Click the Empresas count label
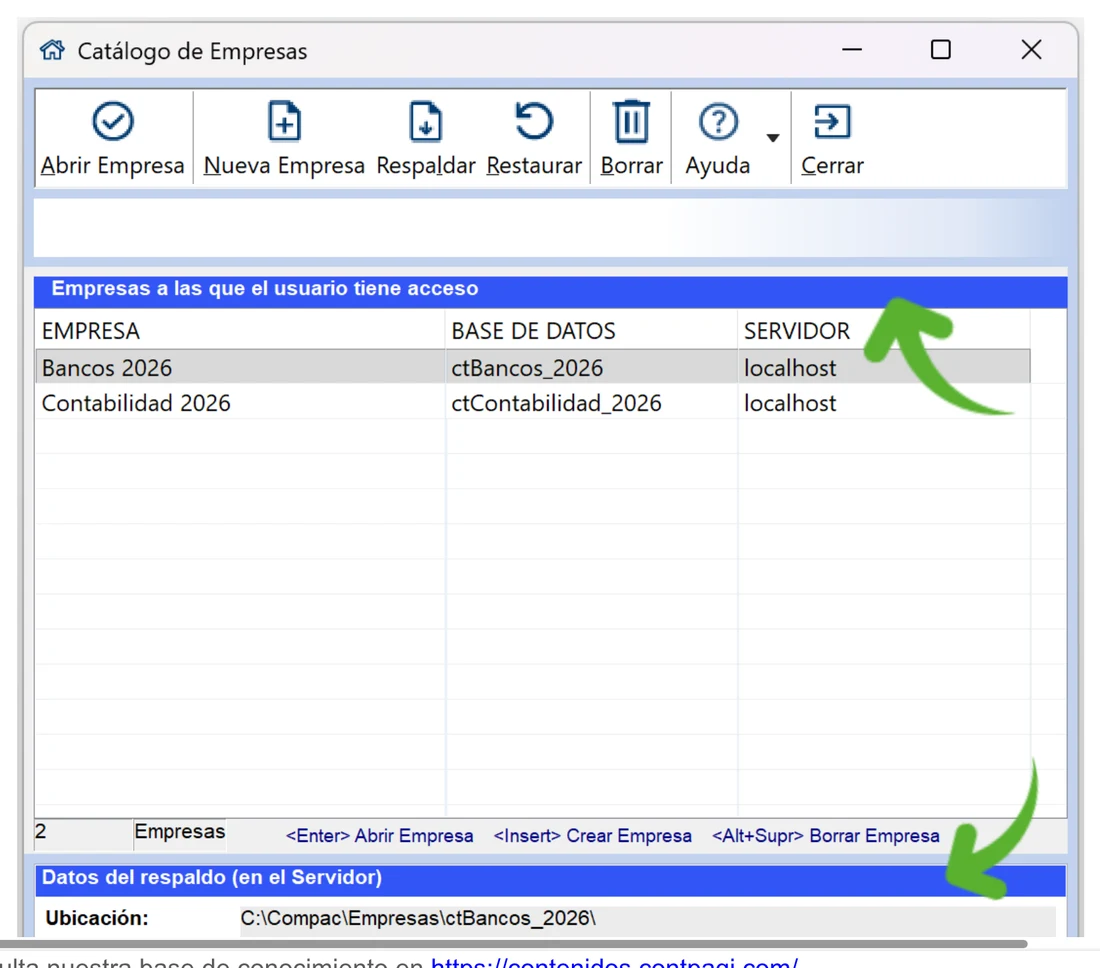 (180, 831)
